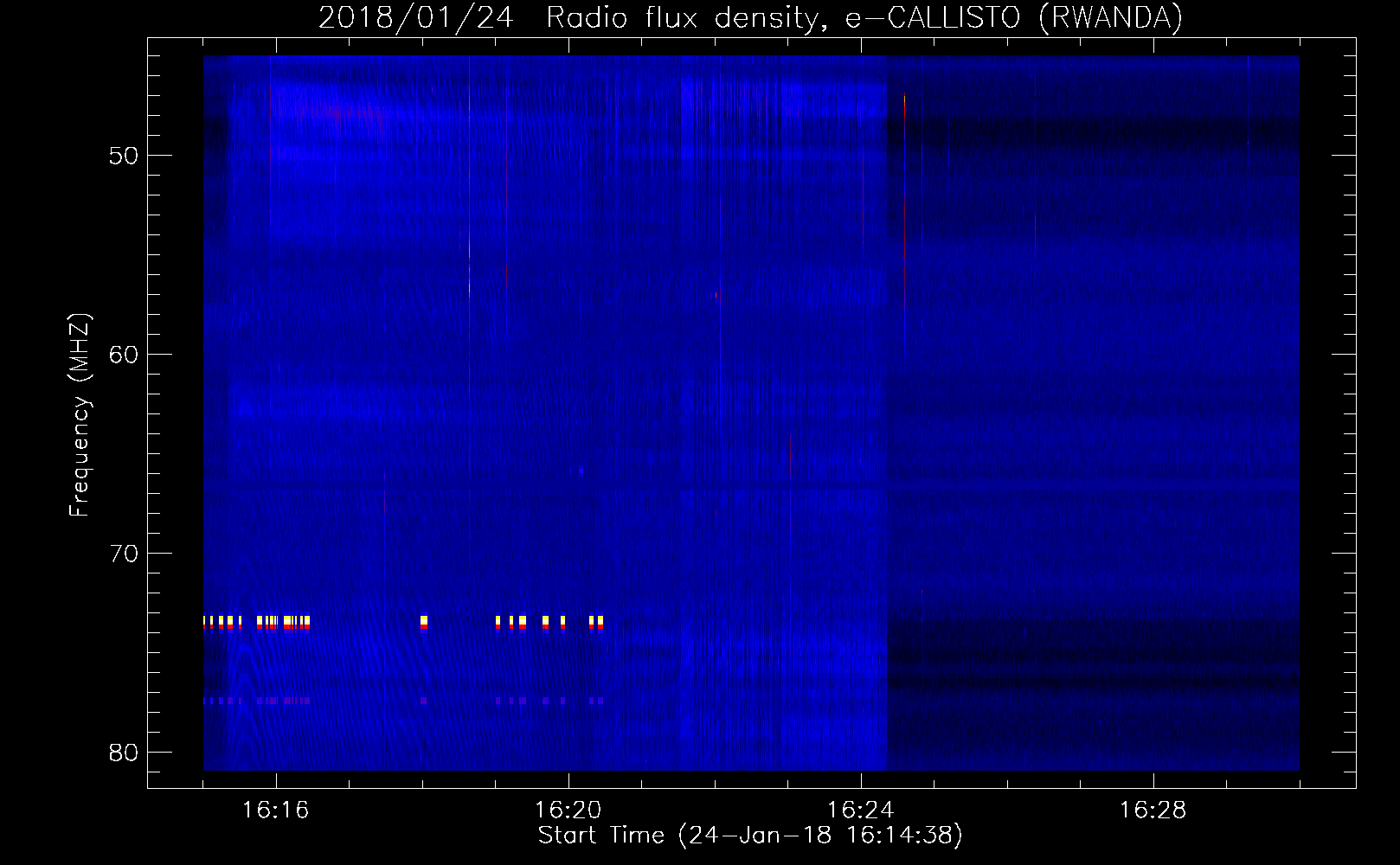Click the 16:28 time axis label
Screen dimensions: 1400x865
1153,811
